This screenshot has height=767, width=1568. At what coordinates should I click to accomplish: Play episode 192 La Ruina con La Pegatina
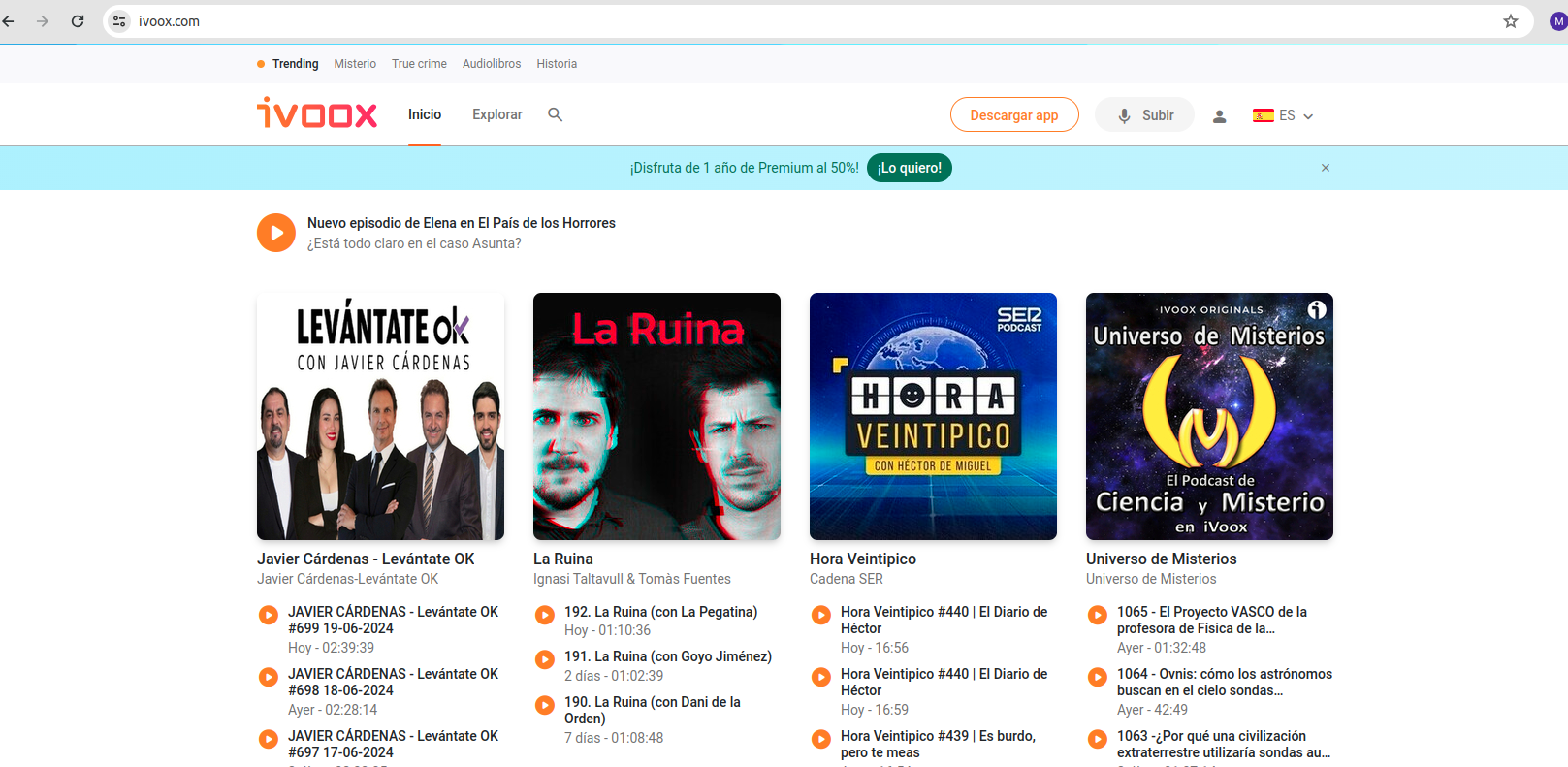tap(545, 615)
